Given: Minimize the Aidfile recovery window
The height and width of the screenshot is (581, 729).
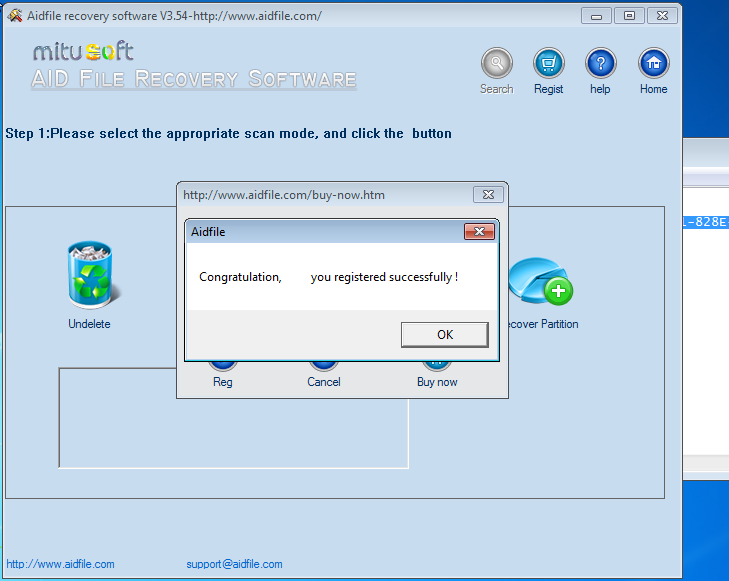Looking at the screenshot, I should click(596, 16).
